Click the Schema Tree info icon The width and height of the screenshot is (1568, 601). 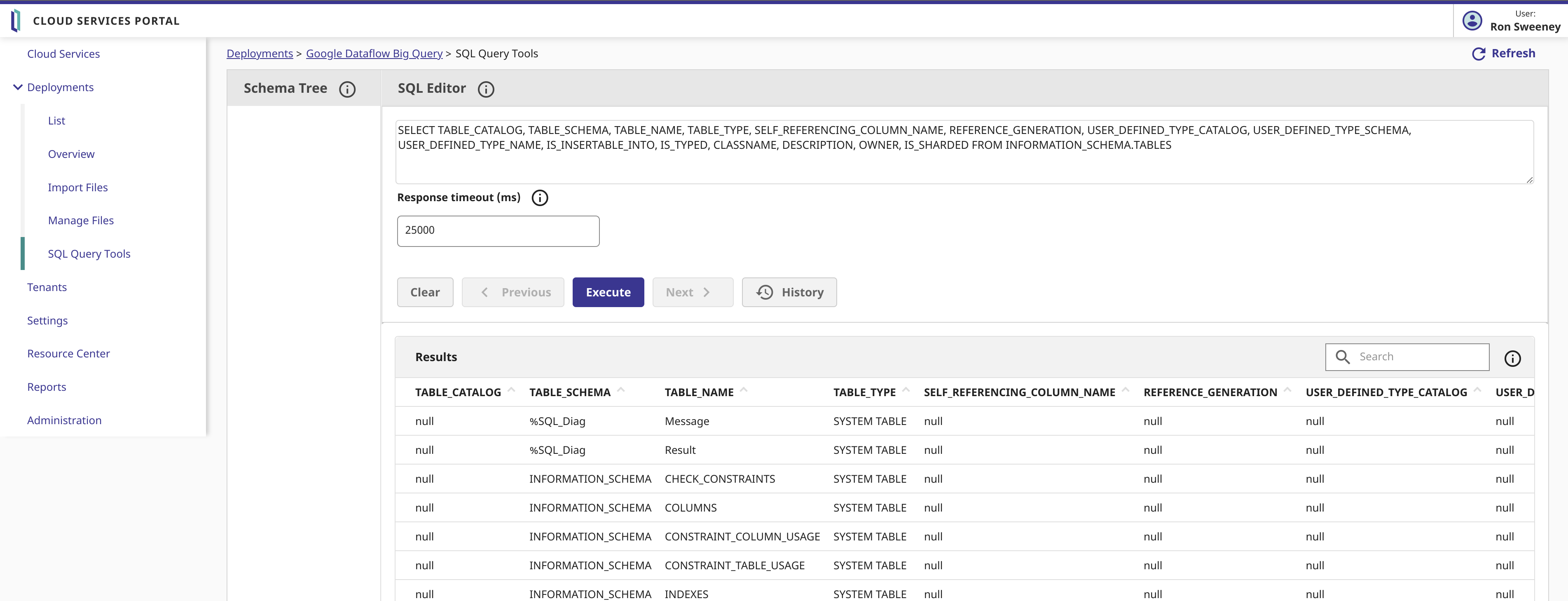(347, 89)
